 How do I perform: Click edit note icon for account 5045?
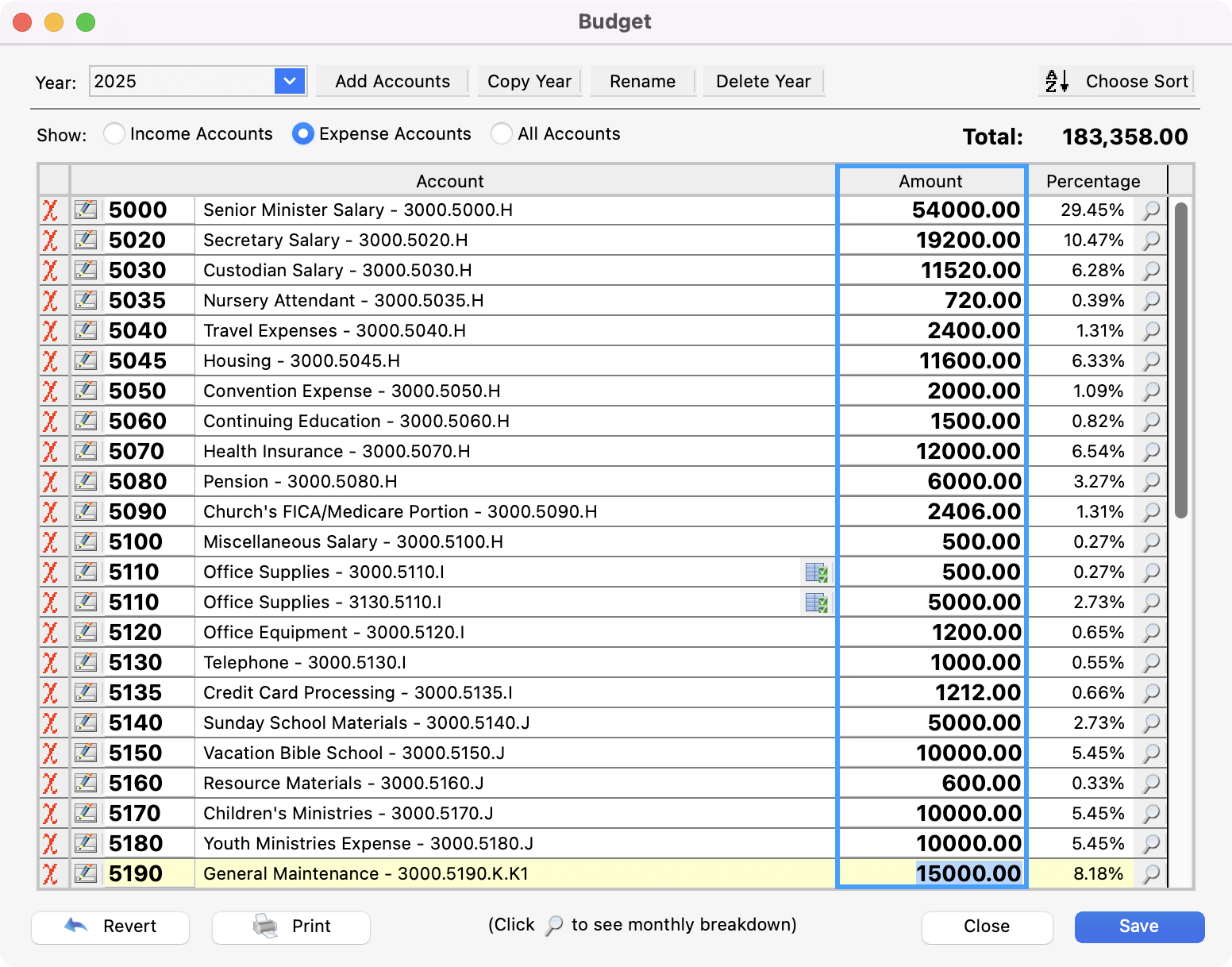[86, 361]
